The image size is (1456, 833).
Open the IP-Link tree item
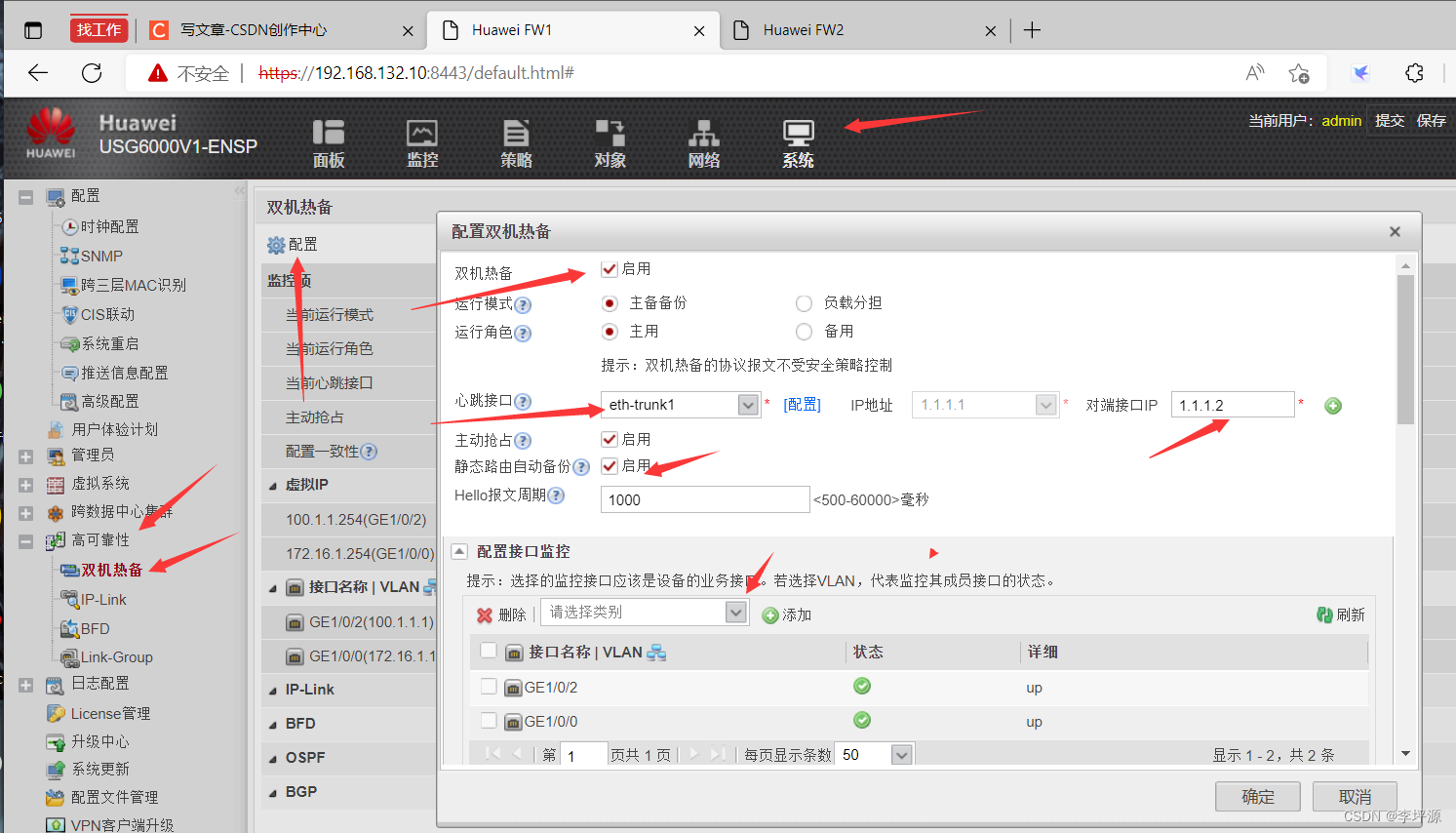(103, 600)
